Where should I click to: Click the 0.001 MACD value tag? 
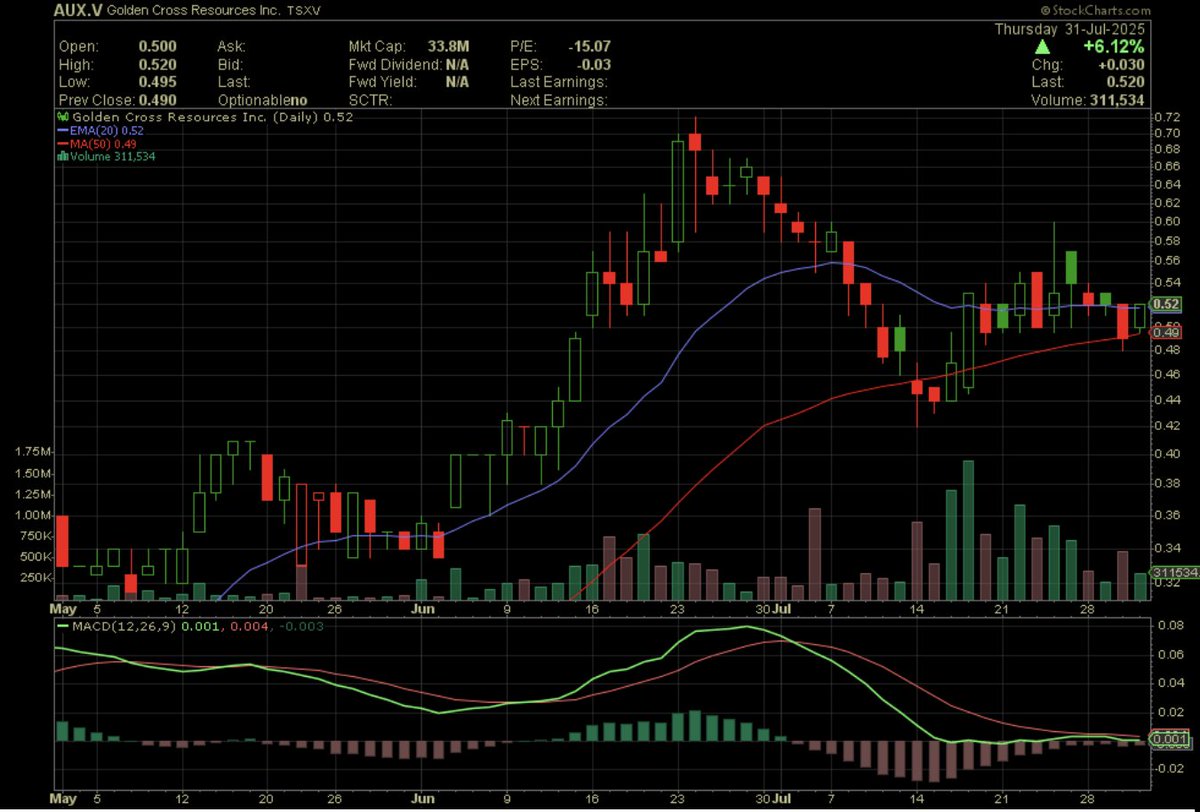pyautogui.click(x=1169, y=740)
